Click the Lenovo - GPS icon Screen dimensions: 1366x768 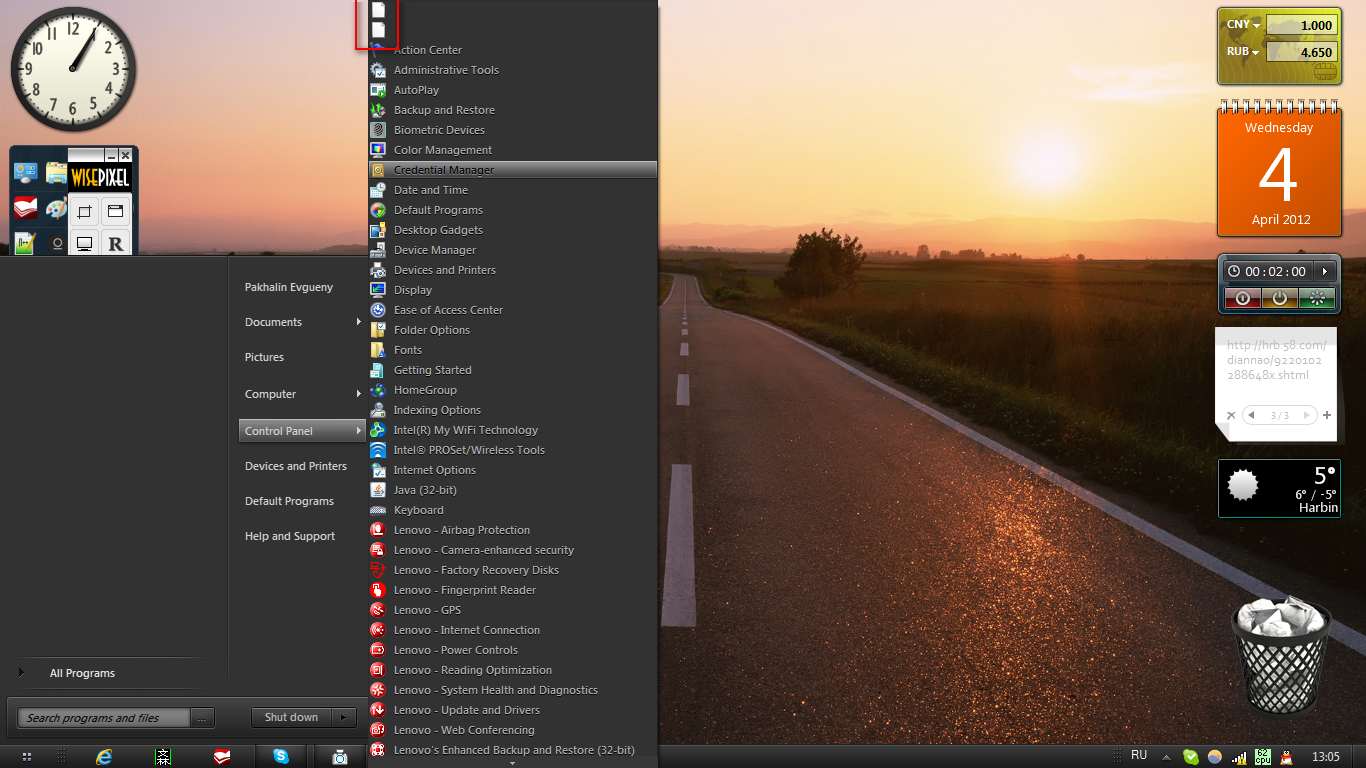pyautogui.click(x=378, y=610)
